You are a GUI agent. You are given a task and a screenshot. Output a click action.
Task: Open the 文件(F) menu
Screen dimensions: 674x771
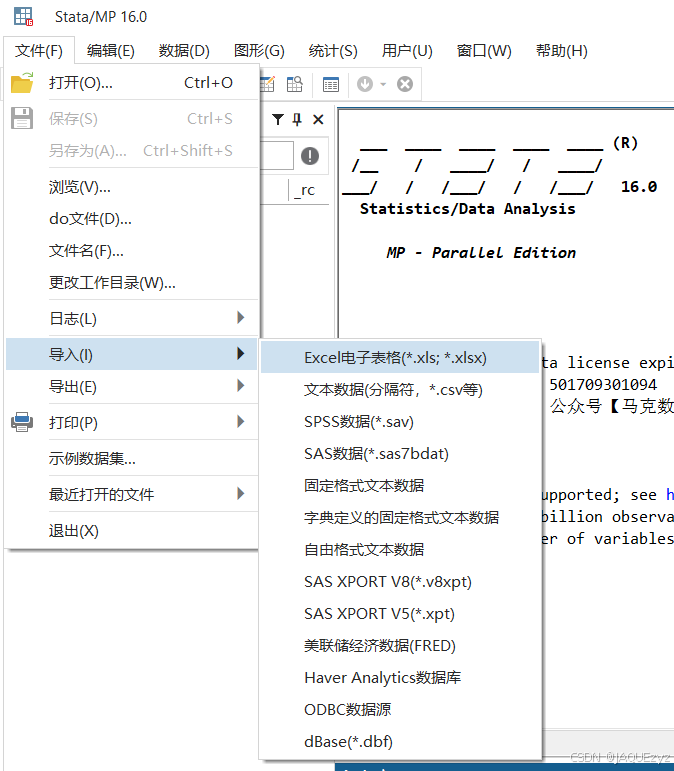point(39,51)
